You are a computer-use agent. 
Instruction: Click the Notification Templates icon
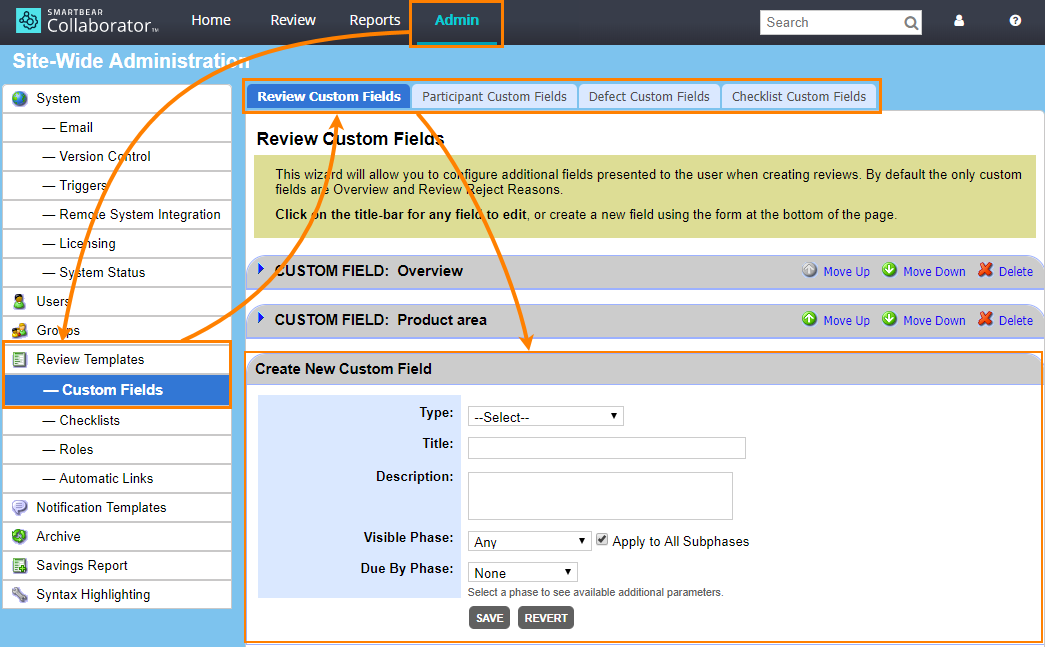point(20,507)
